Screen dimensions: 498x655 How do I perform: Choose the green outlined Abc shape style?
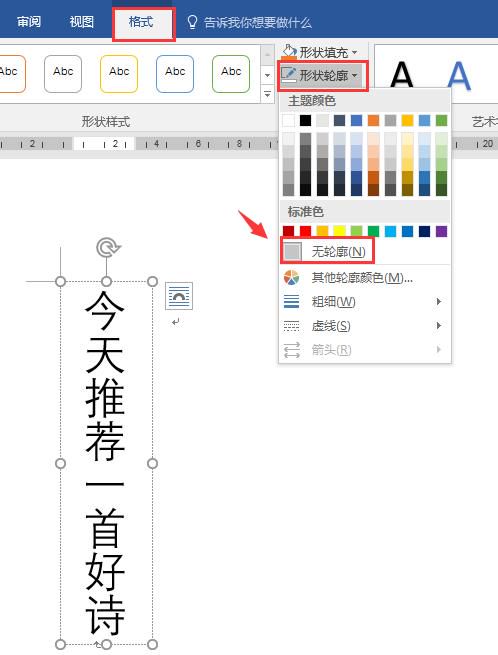pyautogui.click(x=231, y=74)
